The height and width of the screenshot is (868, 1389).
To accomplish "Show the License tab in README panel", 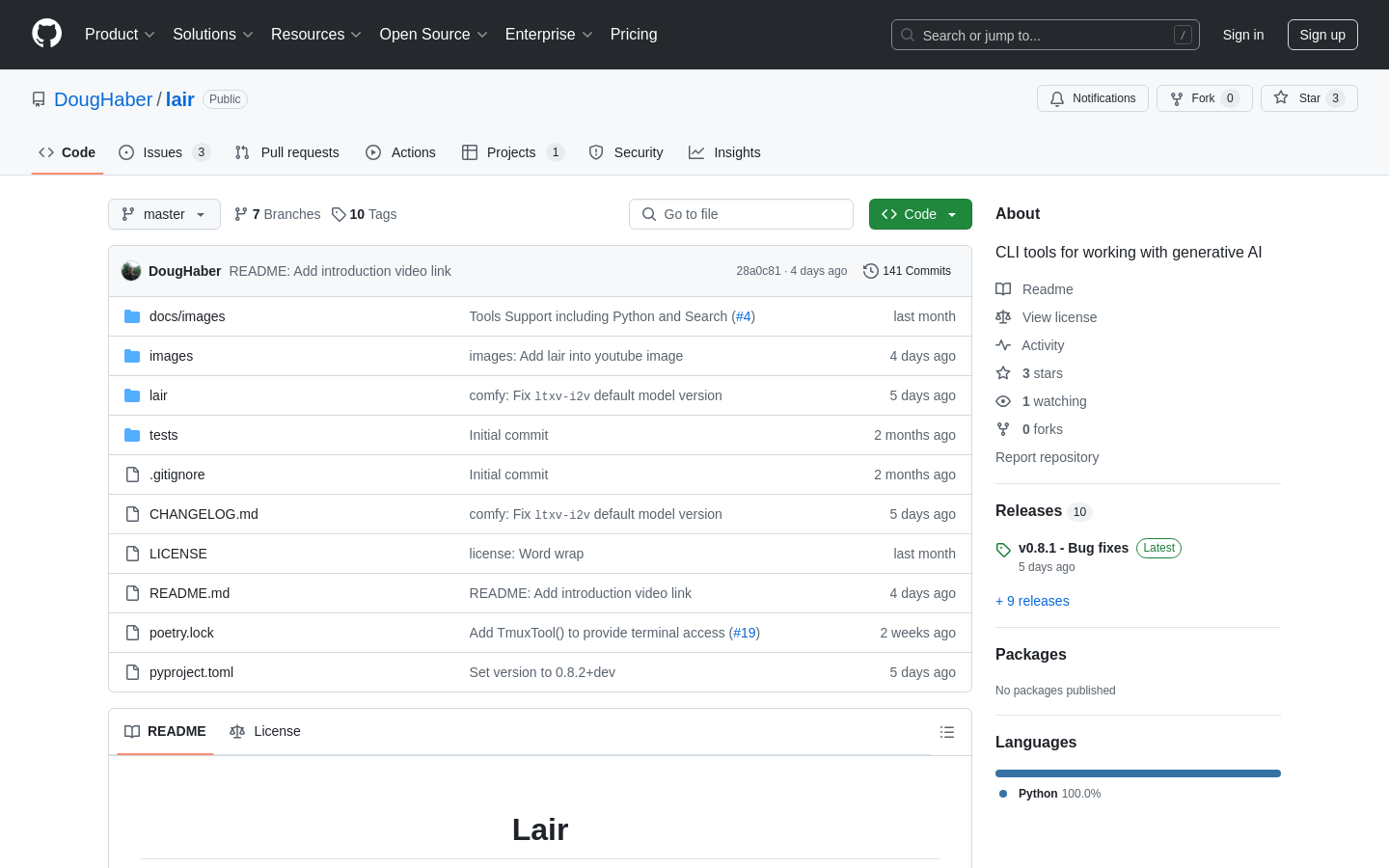I will click(x=265, y=731).
